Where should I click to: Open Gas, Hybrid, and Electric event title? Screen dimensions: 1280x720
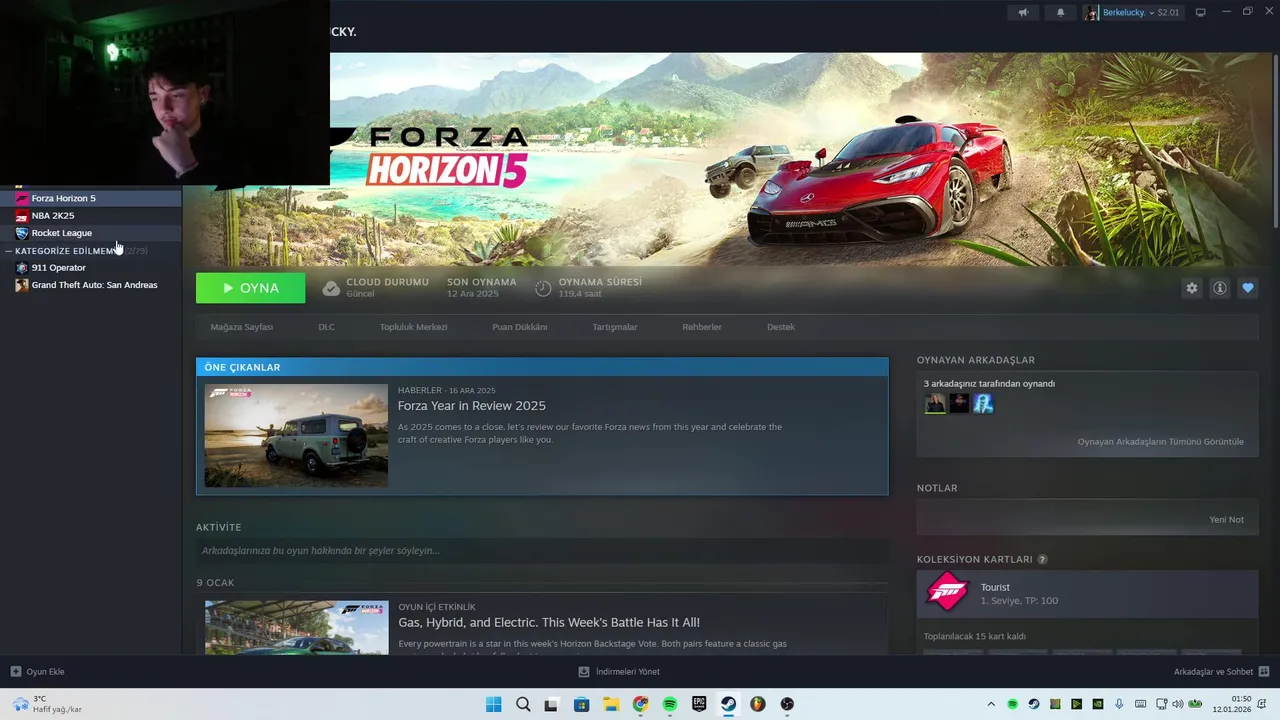548,622
